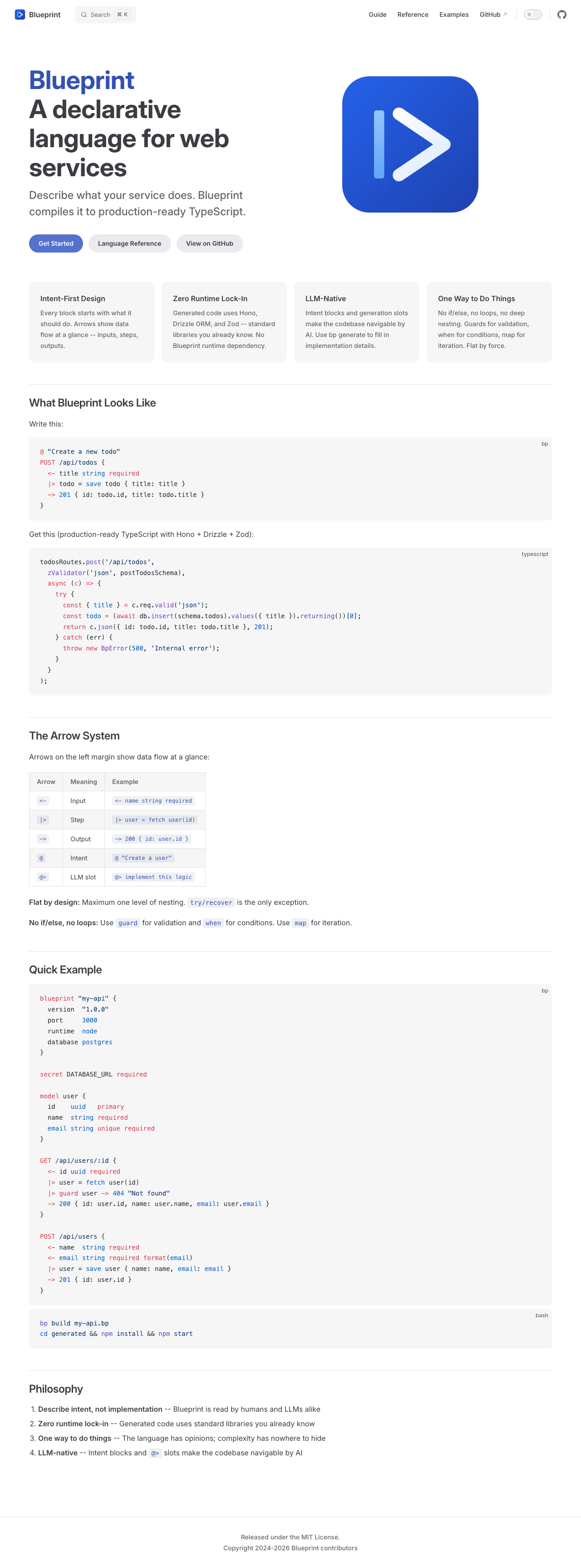581x1568 pixels.
Task: Click the Quick Example section heading
Action: pos(66,970)
